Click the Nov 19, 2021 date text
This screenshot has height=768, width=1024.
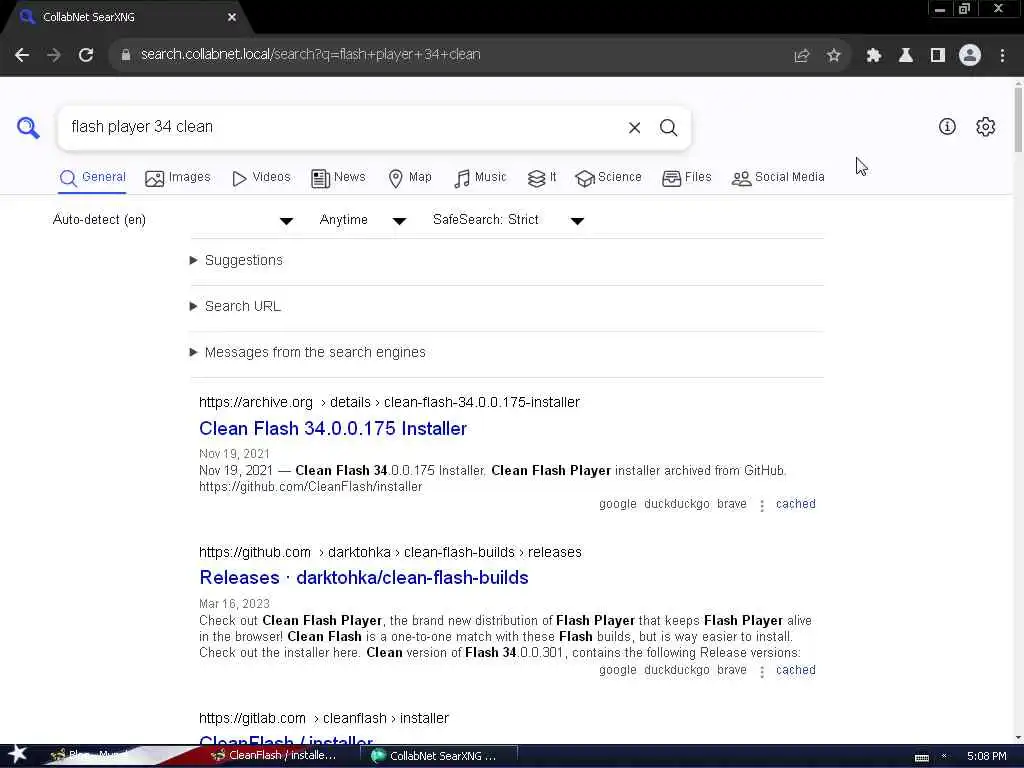click(x=234, y=454)
